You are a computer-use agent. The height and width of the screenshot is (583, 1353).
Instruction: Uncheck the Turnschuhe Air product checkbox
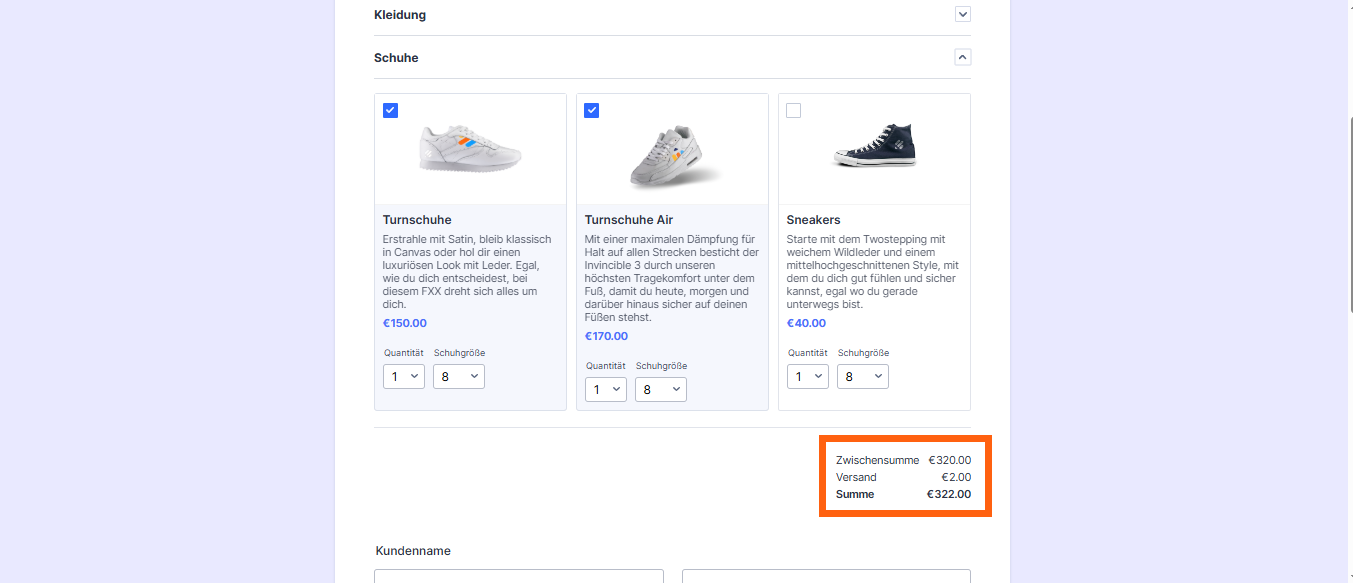tap(592, 111)
